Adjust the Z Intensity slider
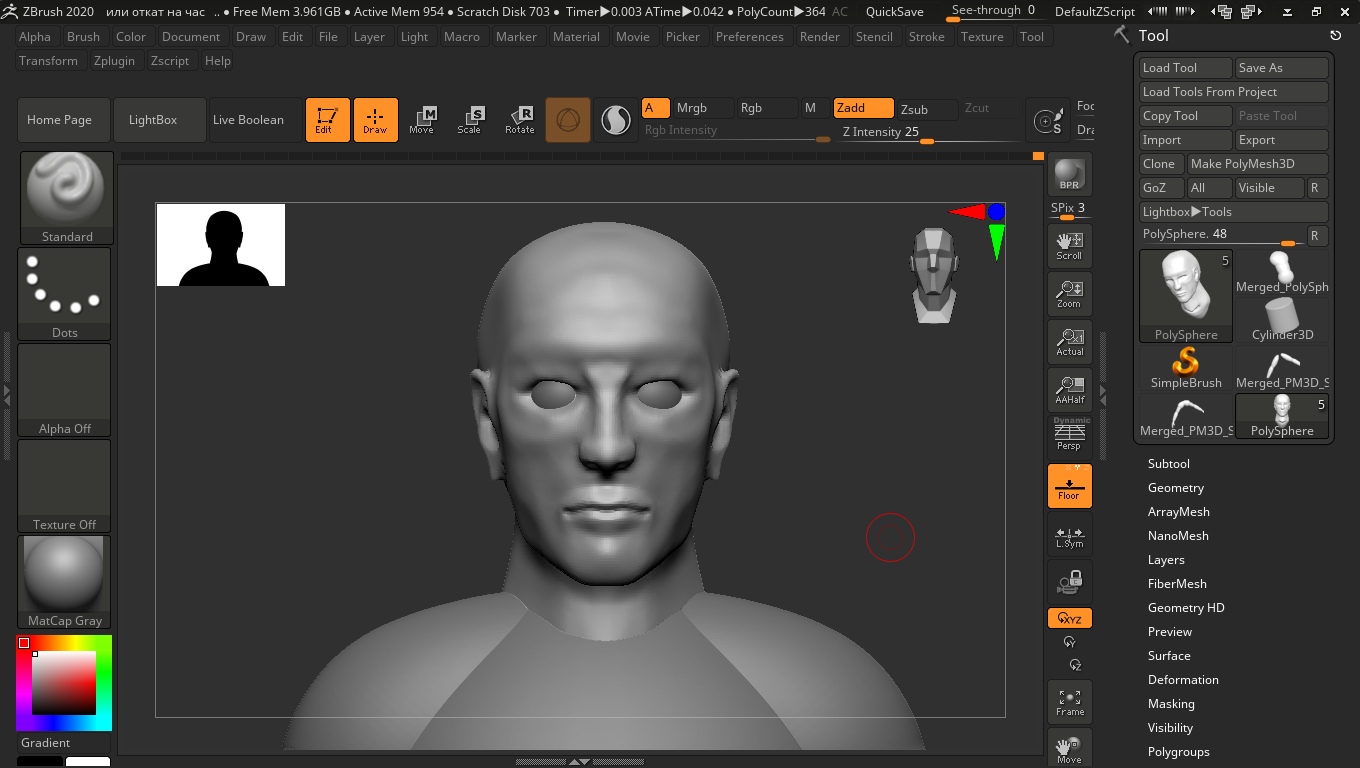Screen dimensions: 1360x768 [926, 141]
